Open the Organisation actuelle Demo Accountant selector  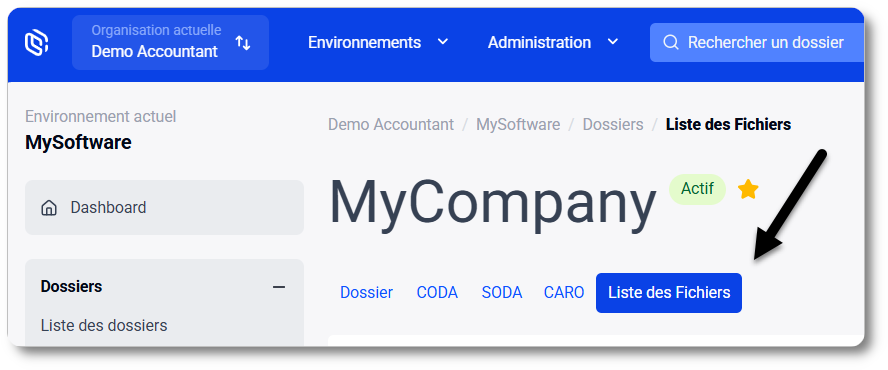[170, 42]
